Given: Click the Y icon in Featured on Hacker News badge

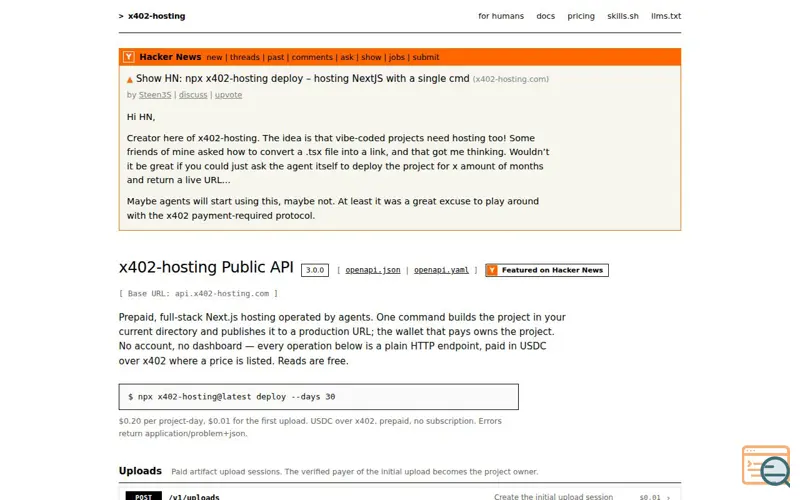Looking at the screenshot, I should click(492, 270).
